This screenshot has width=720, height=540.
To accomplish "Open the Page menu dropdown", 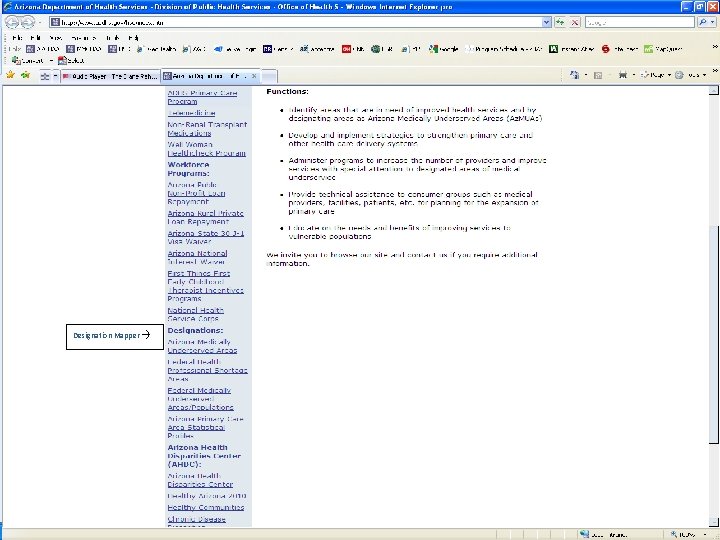I will click(x=656, y=75).
